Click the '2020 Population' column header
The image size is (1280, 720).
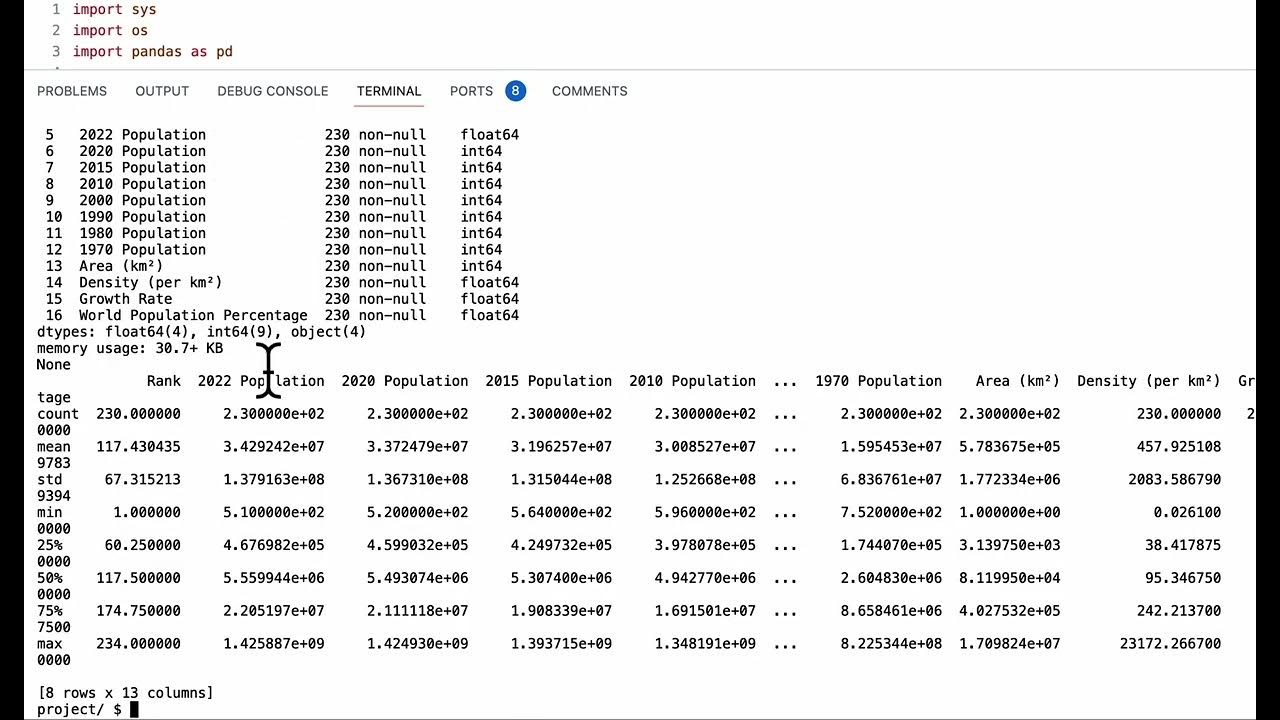tap(404, 381)
